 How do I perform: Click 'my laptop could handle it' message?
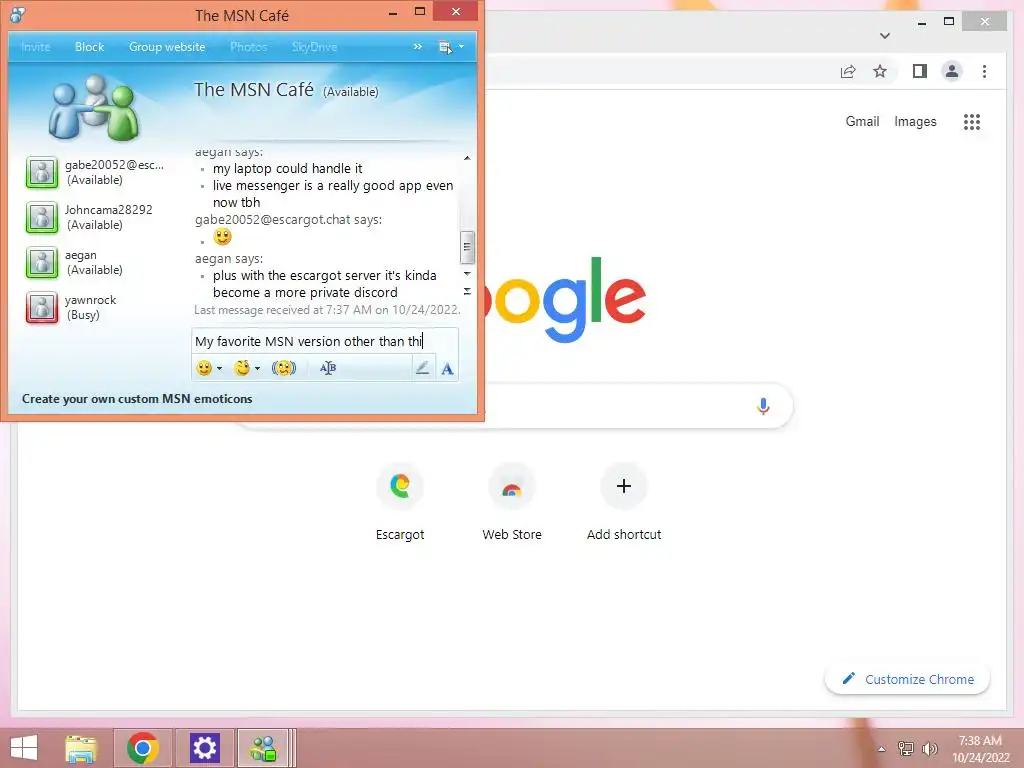[x=287, y=168]
